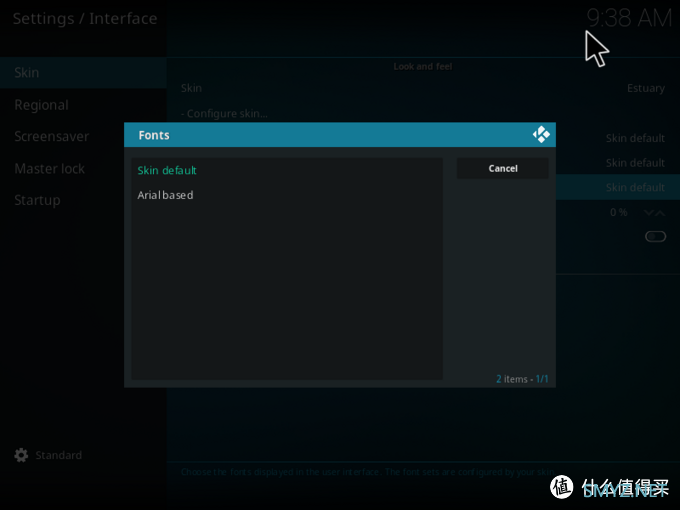Open the Regional settings category
The image size is (680, 510).
[x=41, y=105]
